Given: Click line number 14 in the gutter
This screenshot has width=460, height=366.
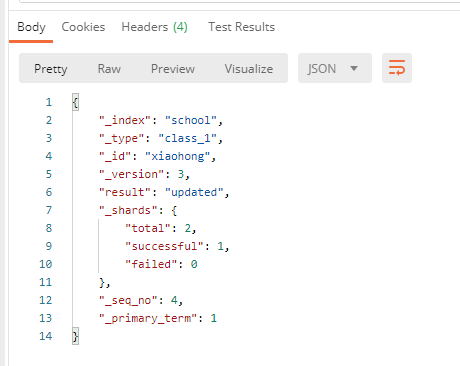Looking at the screenshot, I should pos(46,336).
